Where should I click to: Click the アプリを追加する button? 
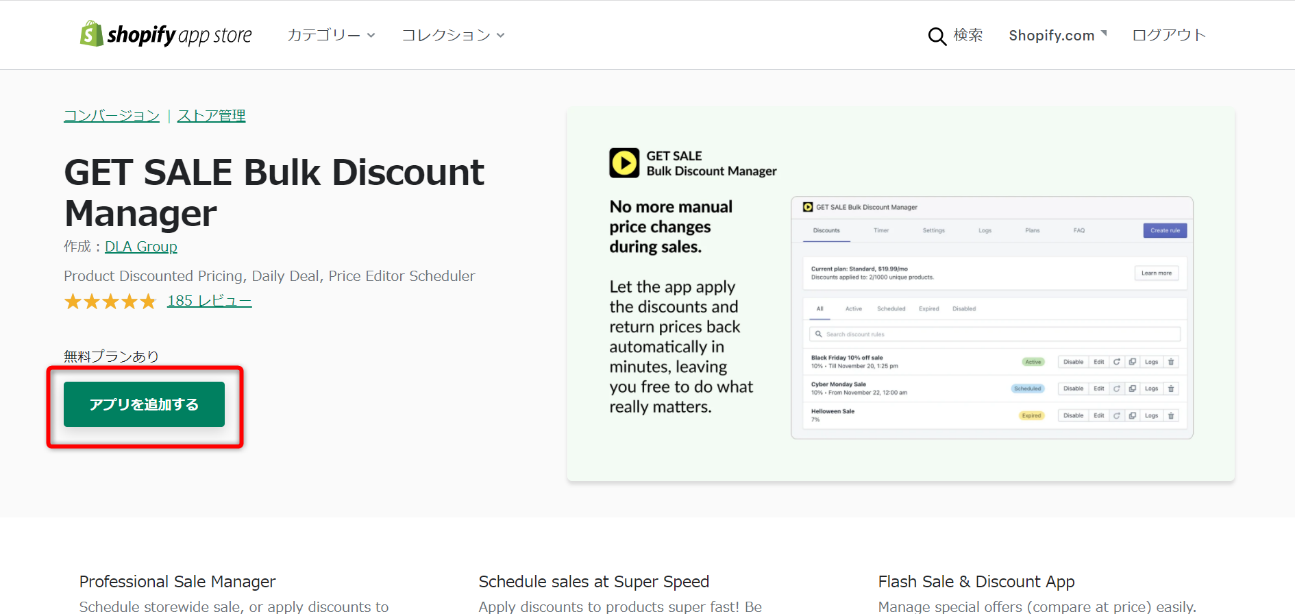144,404
